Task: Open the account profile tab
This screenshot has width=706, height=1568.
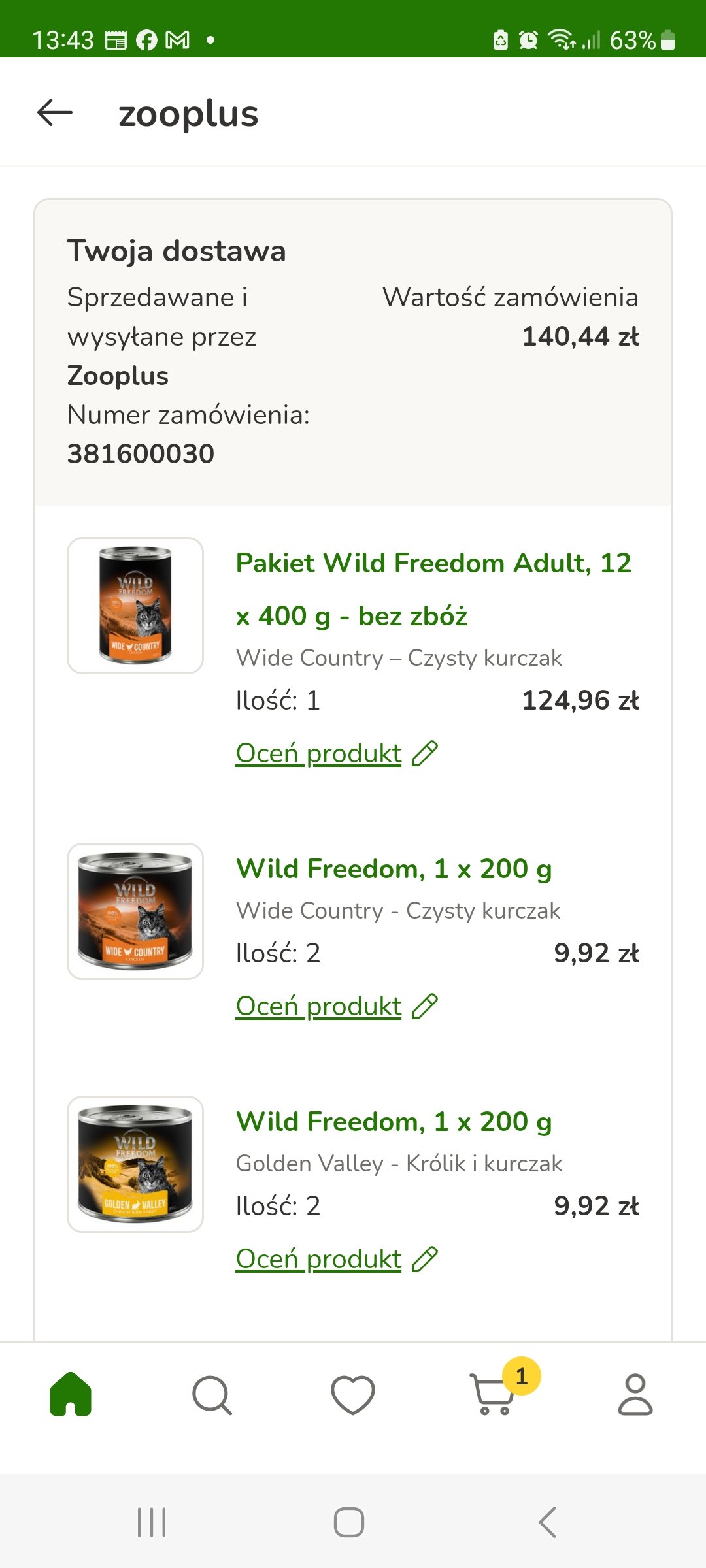Action: (x=635, y=1394)
